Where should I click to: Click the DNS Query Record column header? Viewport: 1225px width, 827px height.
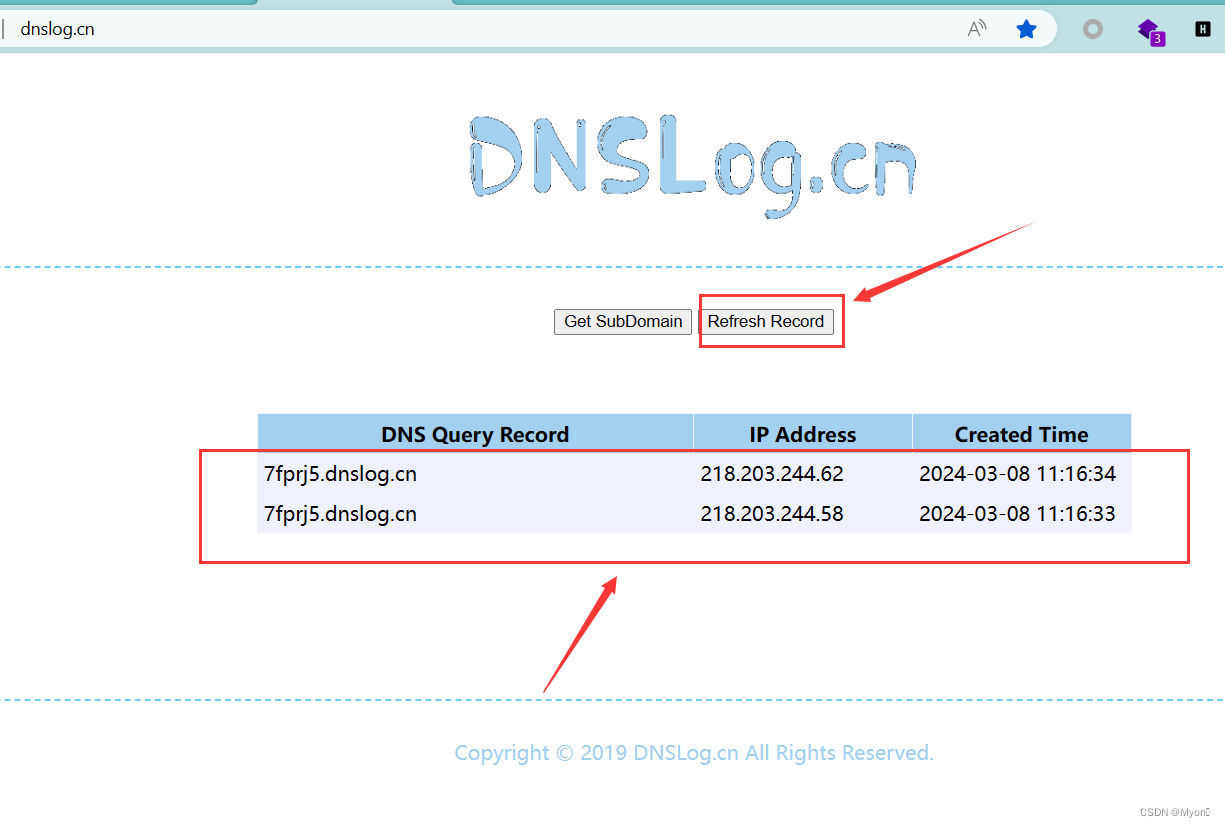(475, 434)
